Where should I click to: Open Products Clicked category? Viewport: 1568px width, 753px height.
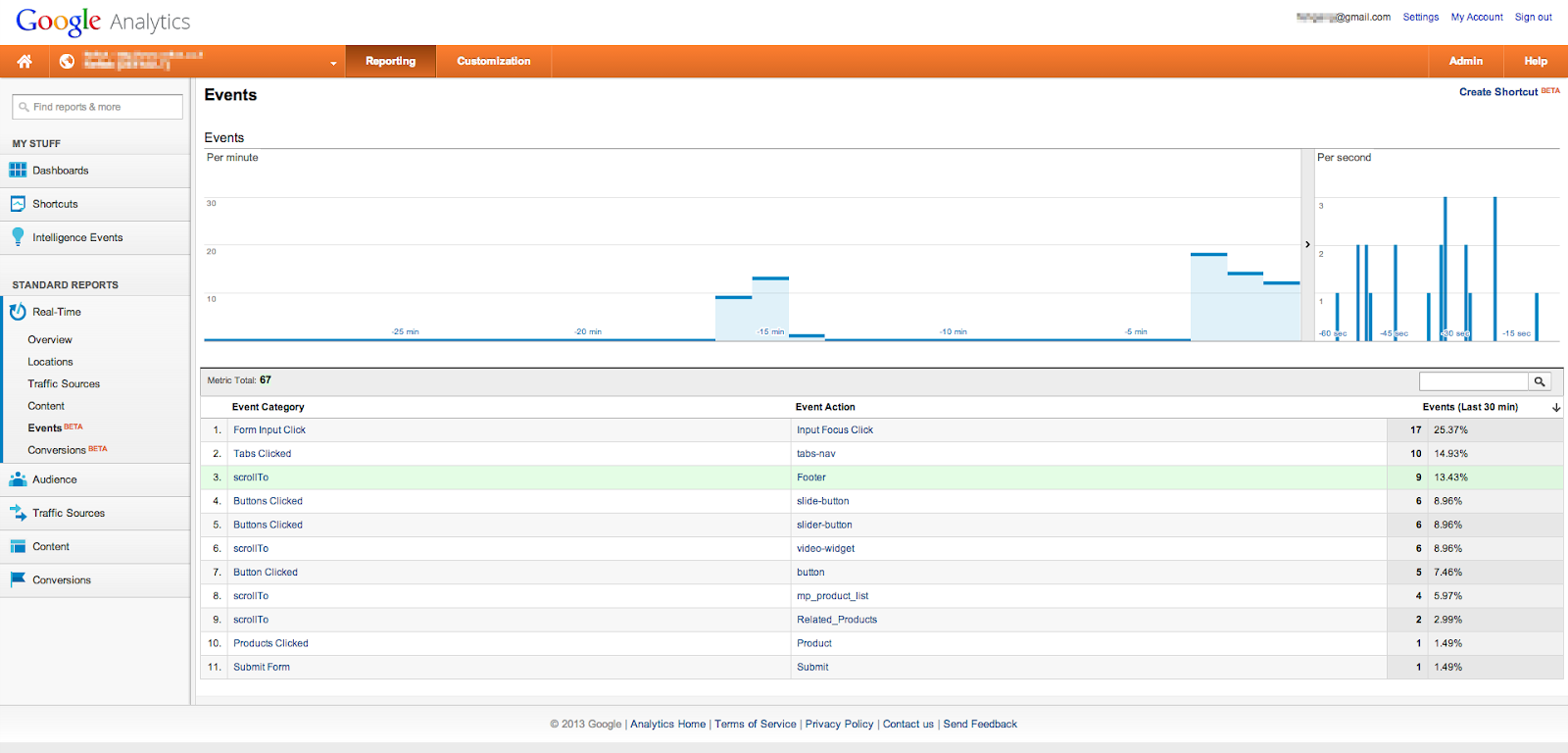tap(270, 643)
